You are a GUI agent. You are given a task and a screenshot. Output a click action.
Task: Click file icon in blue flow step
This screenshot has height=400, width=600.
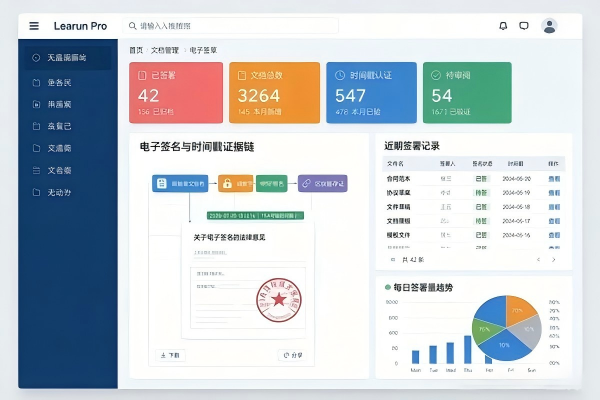tap(161, 184)
